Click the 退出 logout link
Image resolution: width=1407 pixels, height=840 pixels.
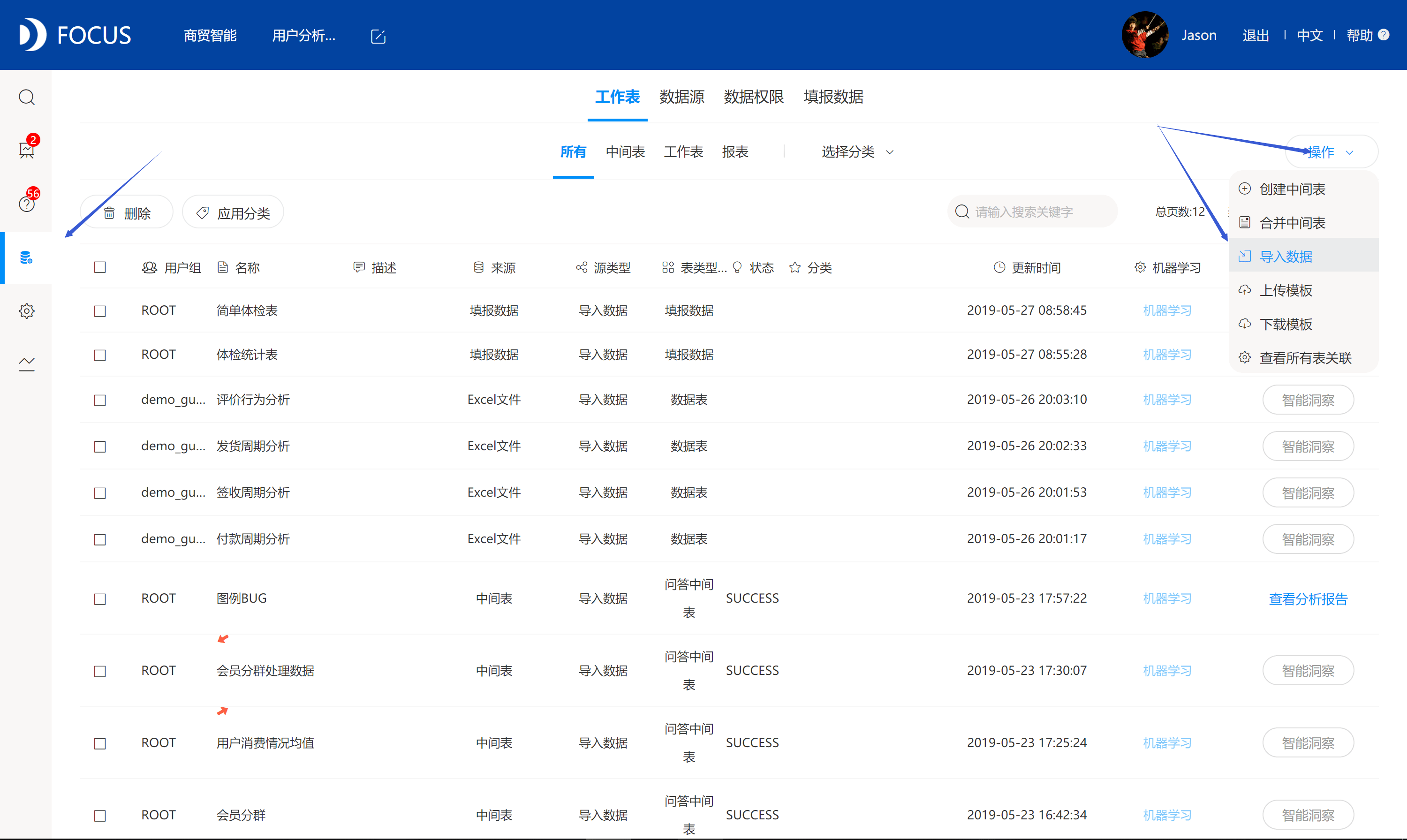1256,35
